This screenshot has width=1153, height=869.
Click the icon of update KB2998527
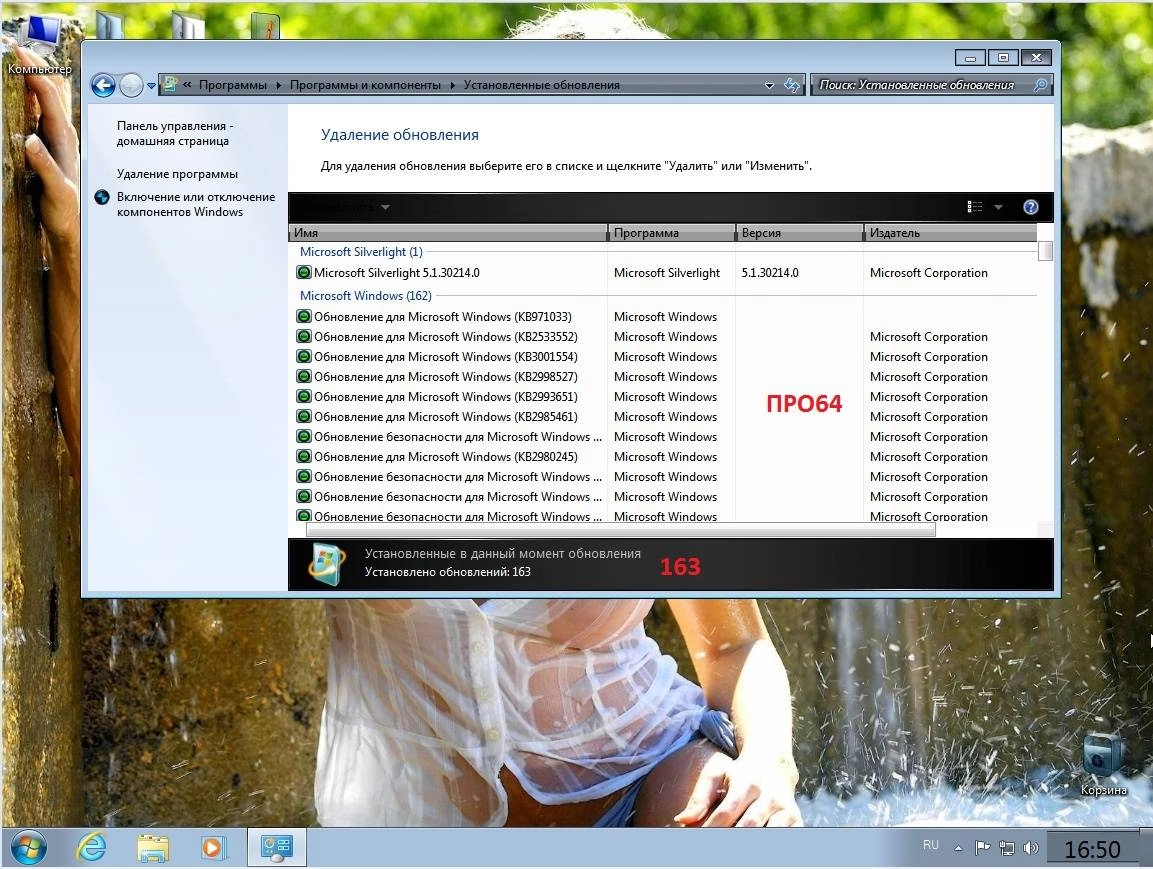(x=304, y=376)
